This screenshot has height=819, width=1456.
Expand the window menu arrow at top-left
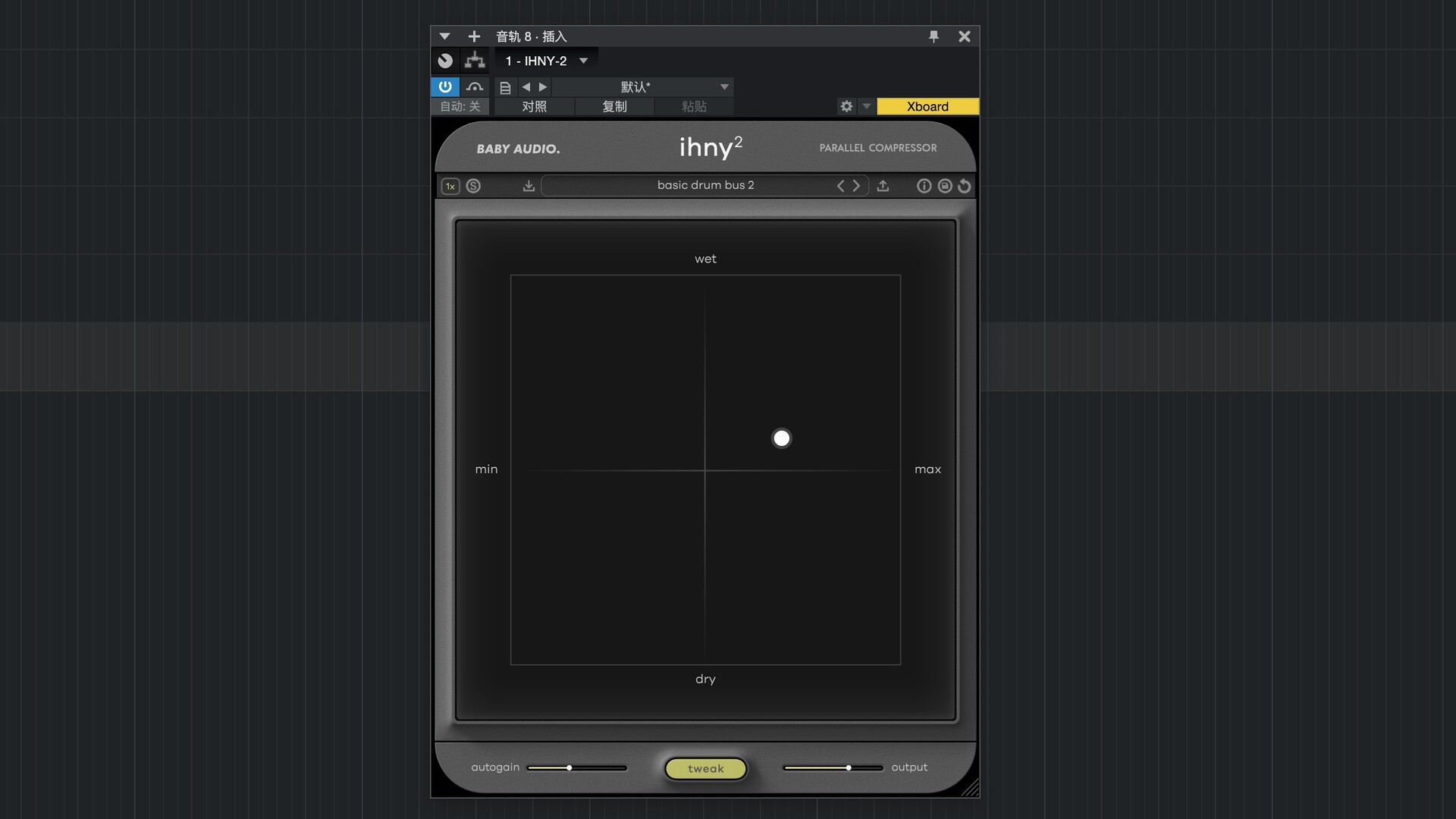444,36
